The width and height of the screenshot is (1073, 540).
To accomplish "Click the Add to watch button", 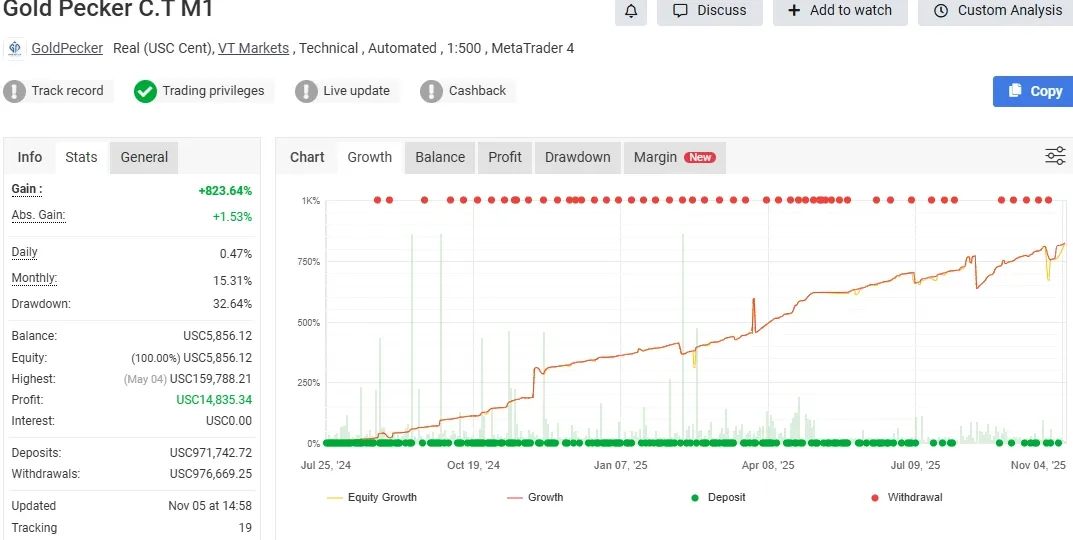I will coord(840,11).
